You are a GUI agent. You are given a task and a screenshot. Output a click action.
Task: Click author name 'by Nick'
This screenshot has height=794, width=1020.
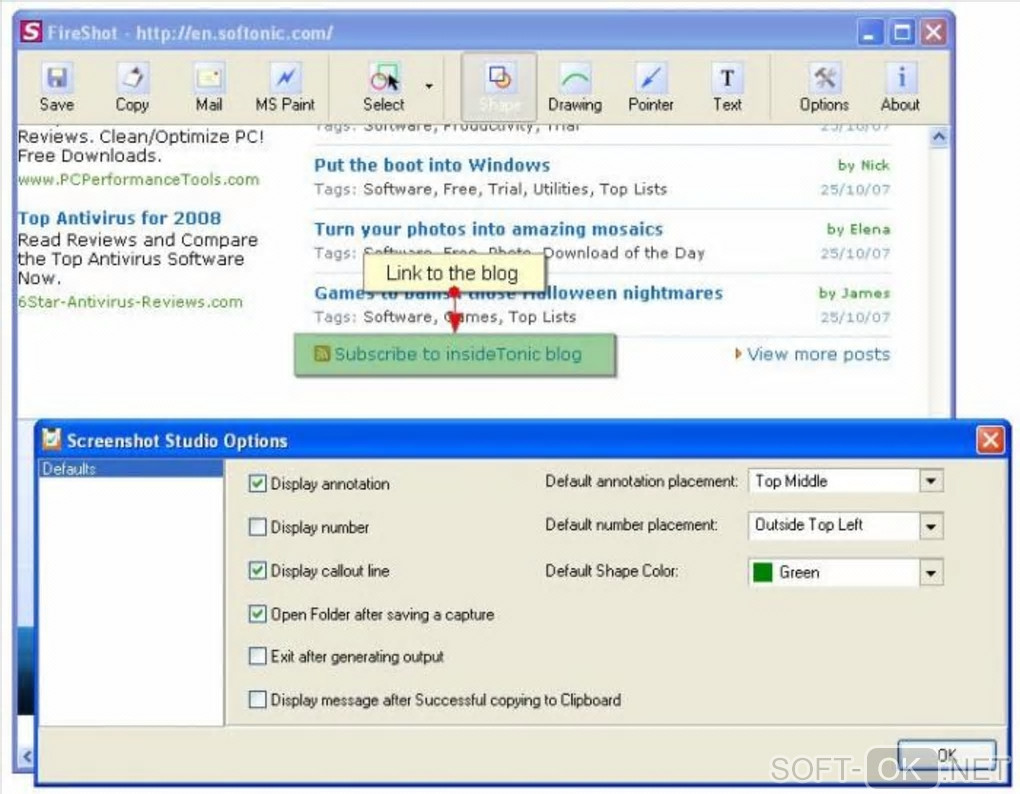tap(863, 165)
